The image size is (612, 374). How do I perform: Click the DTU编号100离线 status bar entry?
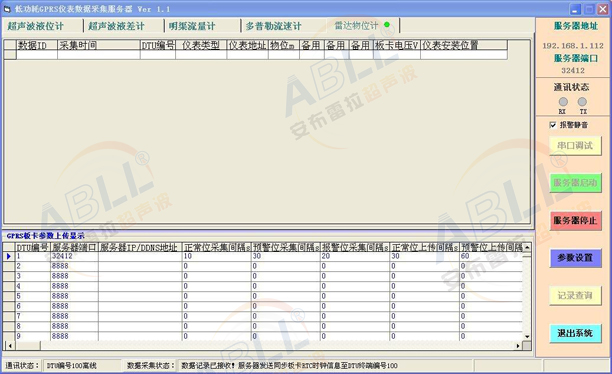(x=71, y=366)
